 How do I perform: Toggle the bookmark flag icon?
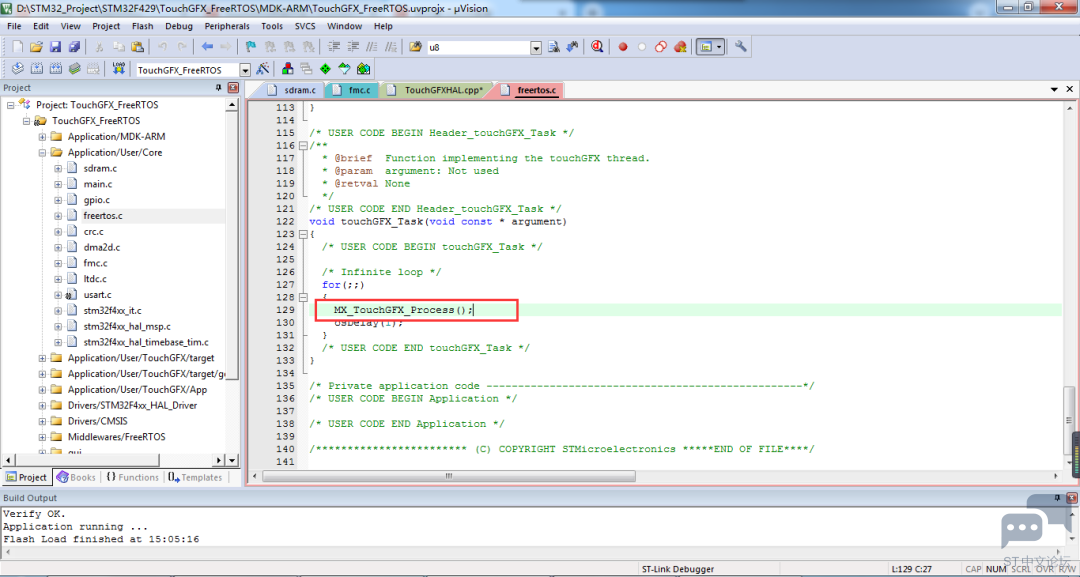(251, 47)
